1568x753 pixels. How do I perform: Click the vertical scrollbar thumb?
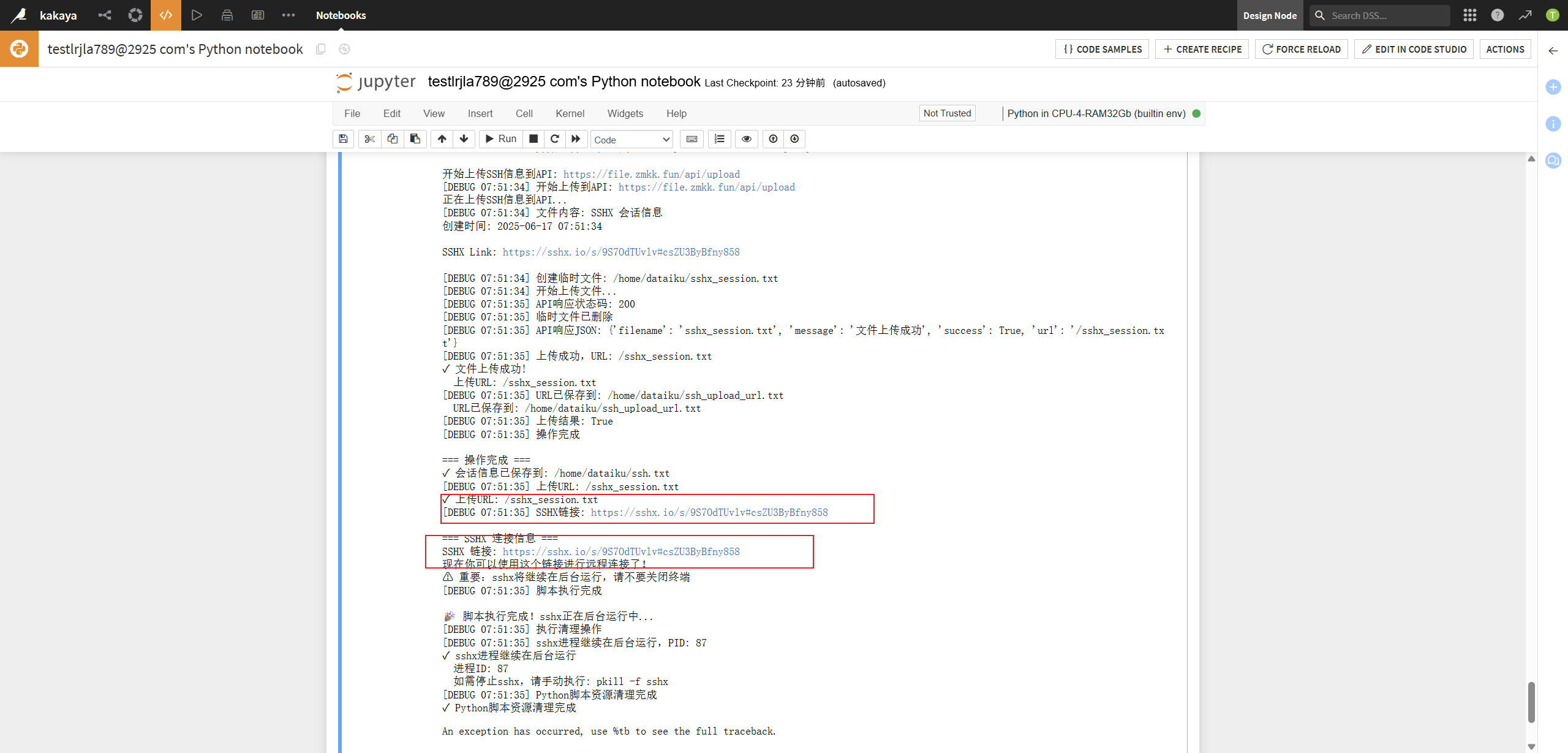1531,702
